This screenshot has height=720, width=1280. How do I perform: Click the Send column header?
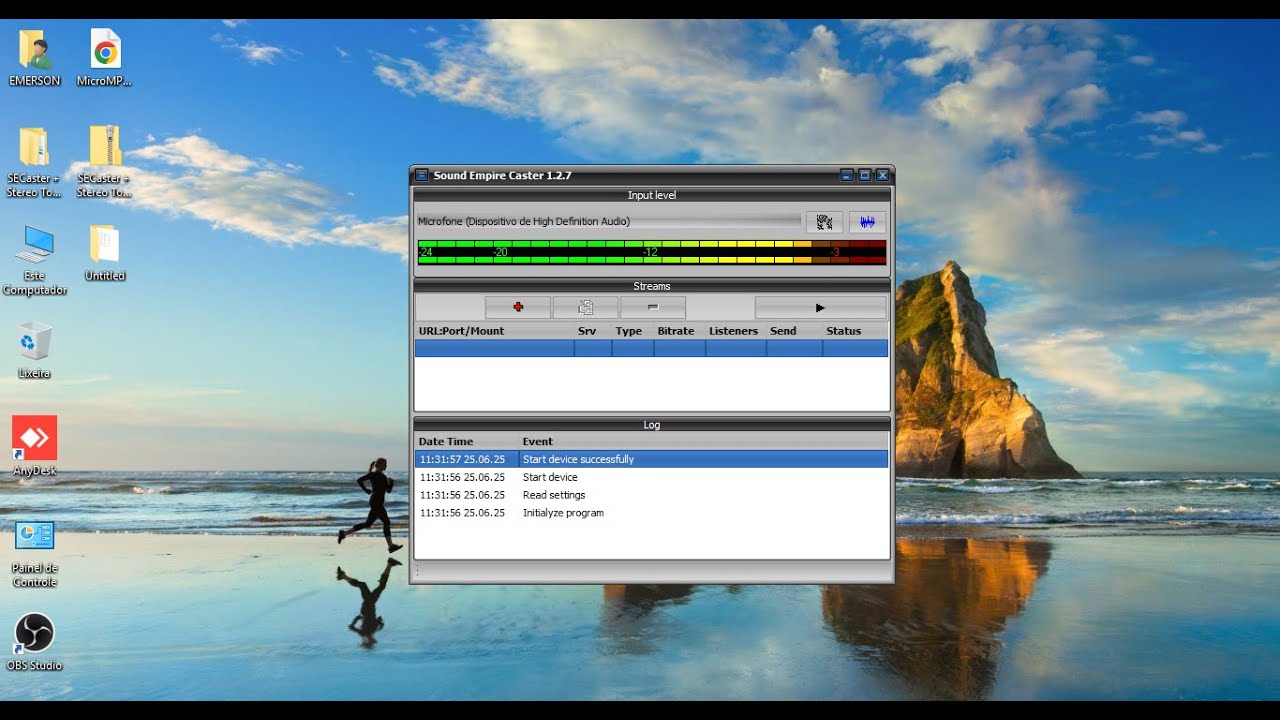tap(795, 331)
